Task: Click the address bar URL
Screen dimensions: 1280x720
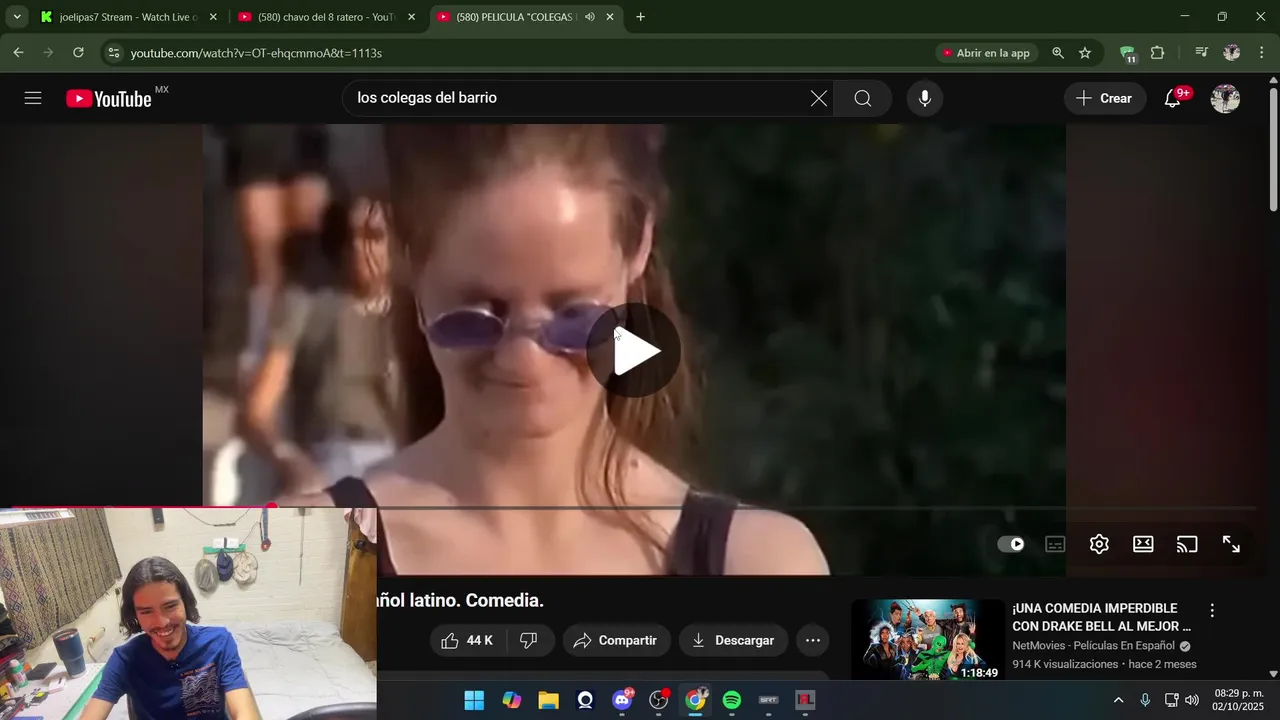Action: pos(256,53)
